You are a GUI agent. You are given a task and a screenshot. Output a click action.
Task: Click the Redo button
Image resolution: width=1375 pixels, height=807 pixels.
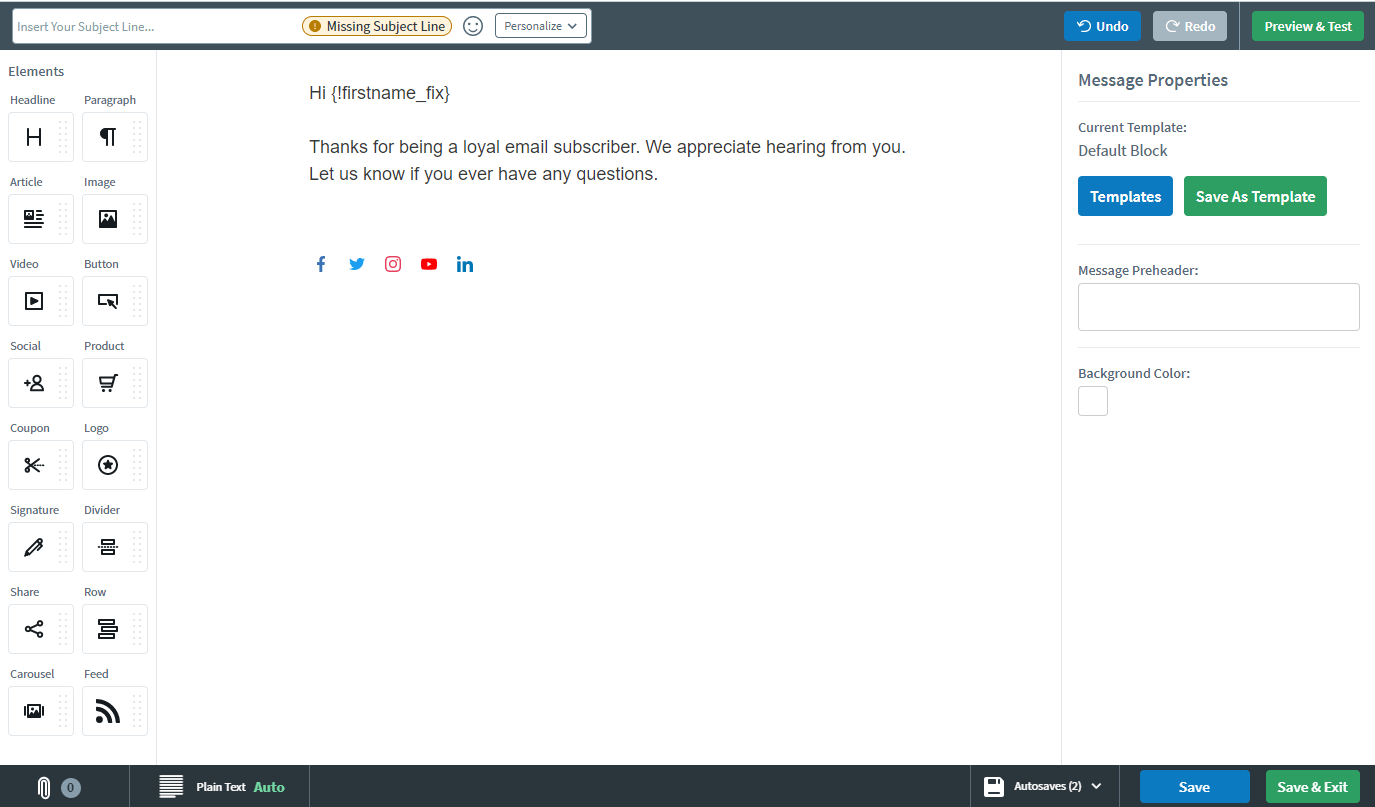point(1190,26)
